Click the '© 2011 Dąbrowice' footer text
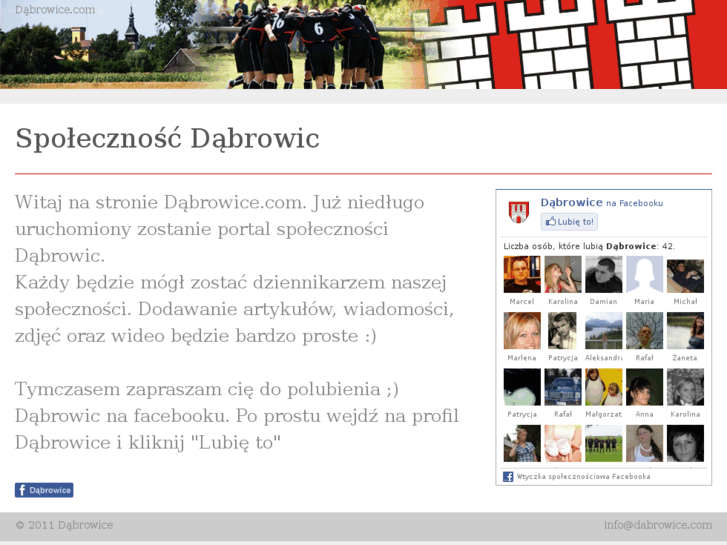This screenshot has width=727, height=545. [64, 525]
